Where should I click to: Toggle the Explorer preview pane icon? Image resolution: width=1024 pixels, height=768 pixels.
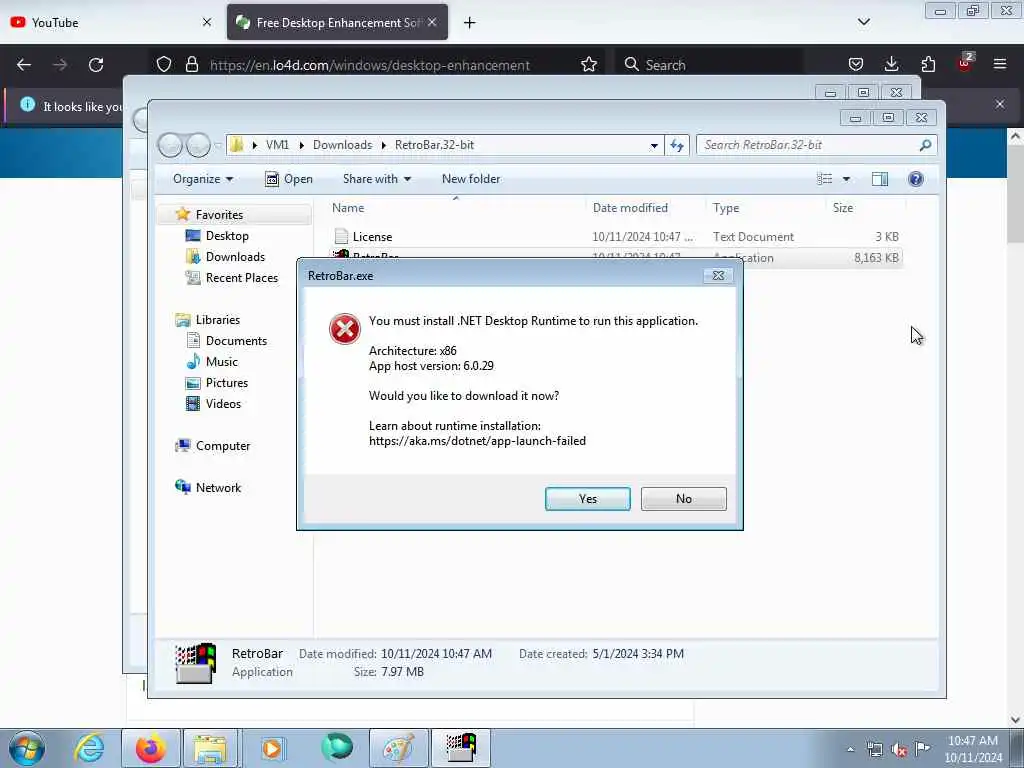880,179
